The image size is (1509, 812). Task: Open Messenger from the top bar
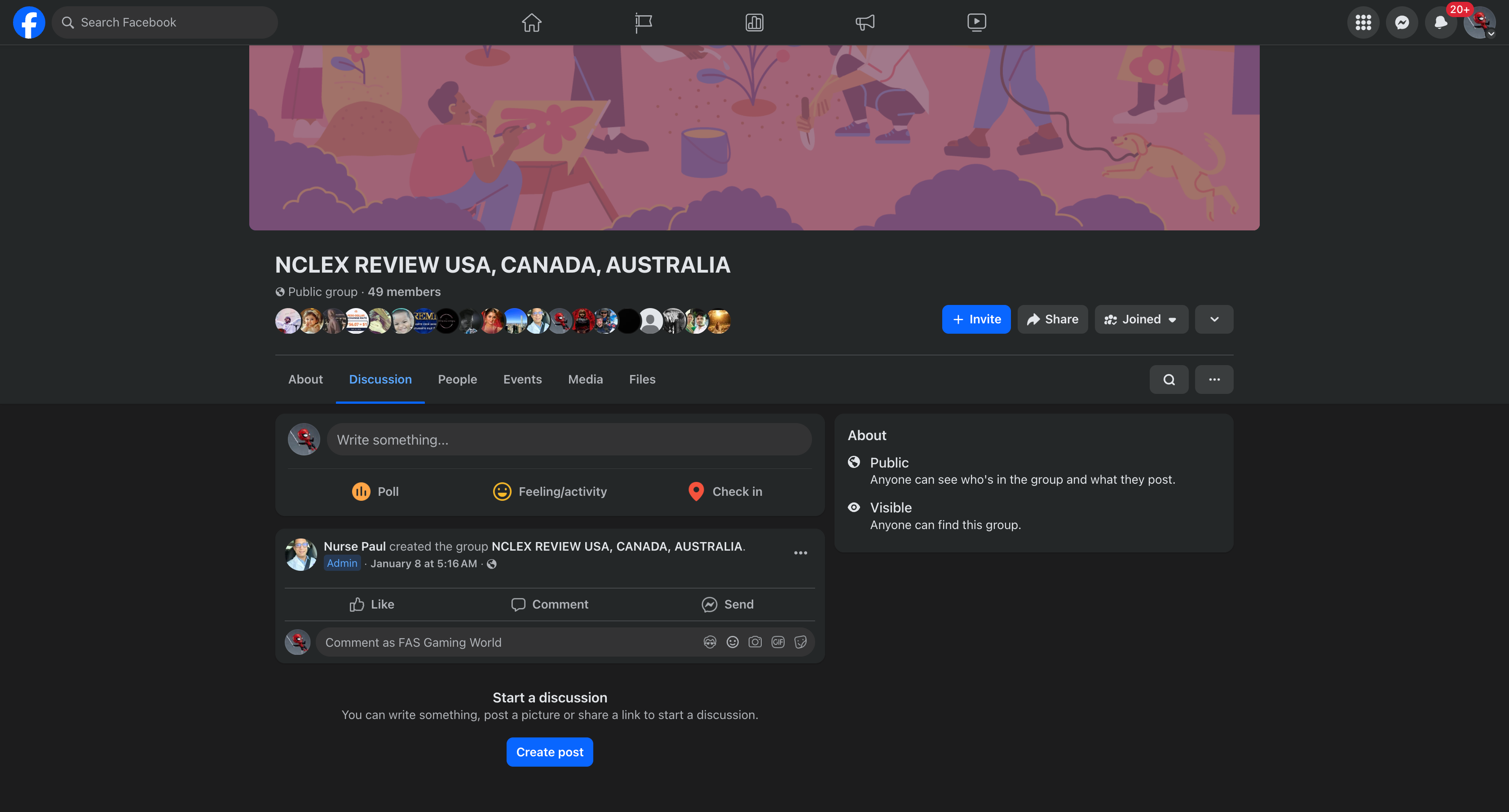pyautogui.click(x=1402, y=22)
